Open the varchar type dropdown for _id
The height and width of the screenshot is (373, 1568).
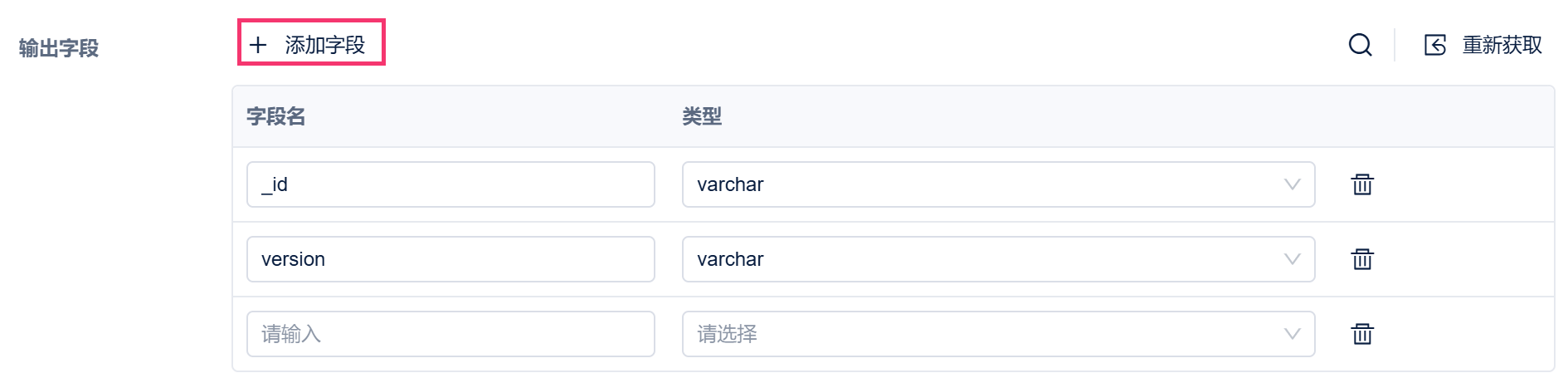[x=979, y=184]
